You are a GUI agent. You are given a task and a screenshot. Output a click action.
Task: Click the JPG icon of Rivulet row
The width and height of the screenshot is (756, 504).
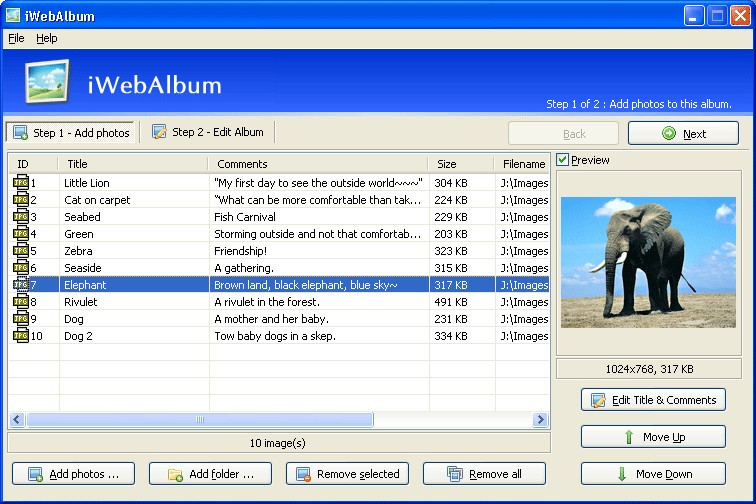pos(21,302)
